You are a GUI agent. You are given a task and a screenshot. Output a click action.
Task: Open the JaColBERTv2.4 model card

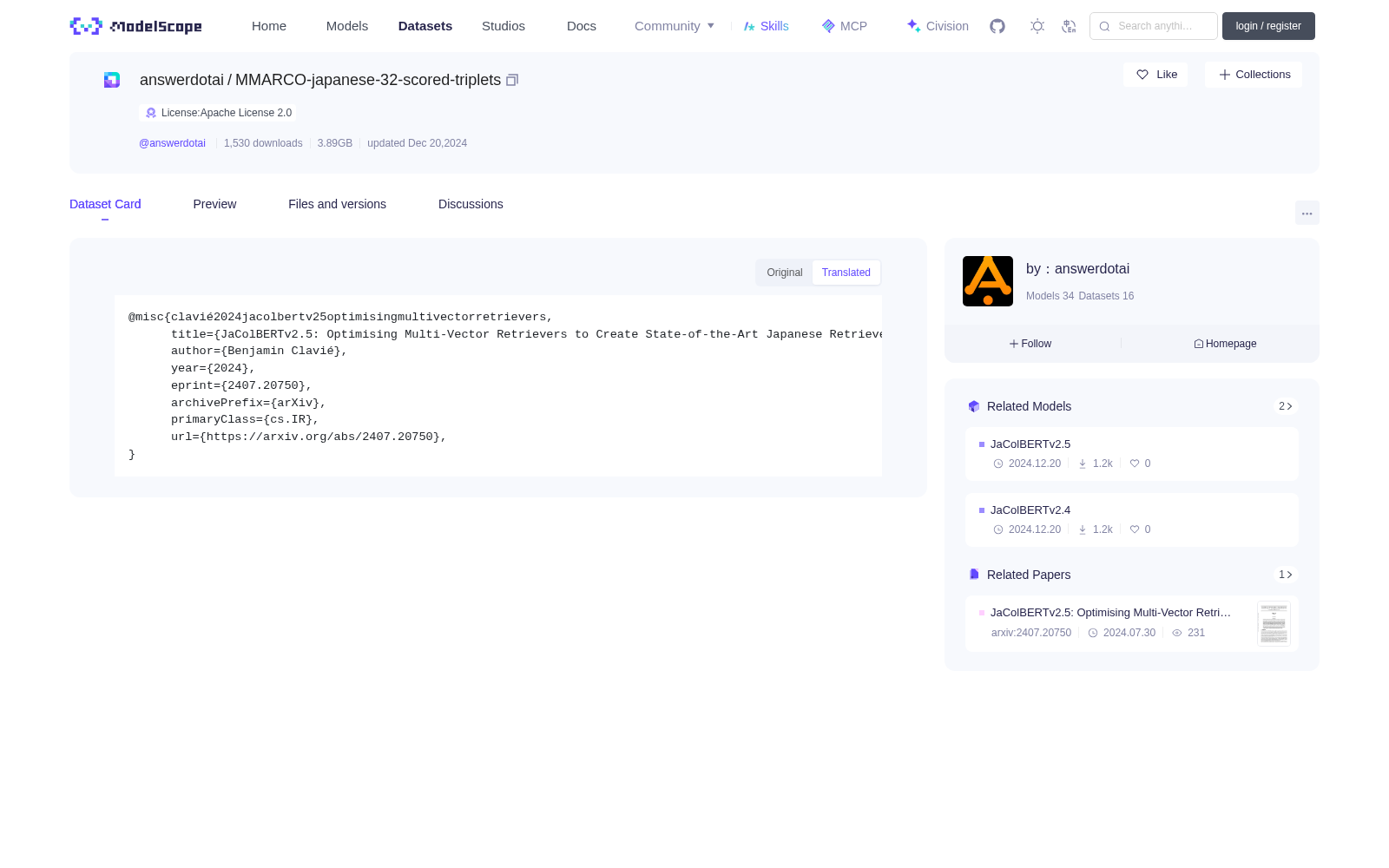(1132, 520)
